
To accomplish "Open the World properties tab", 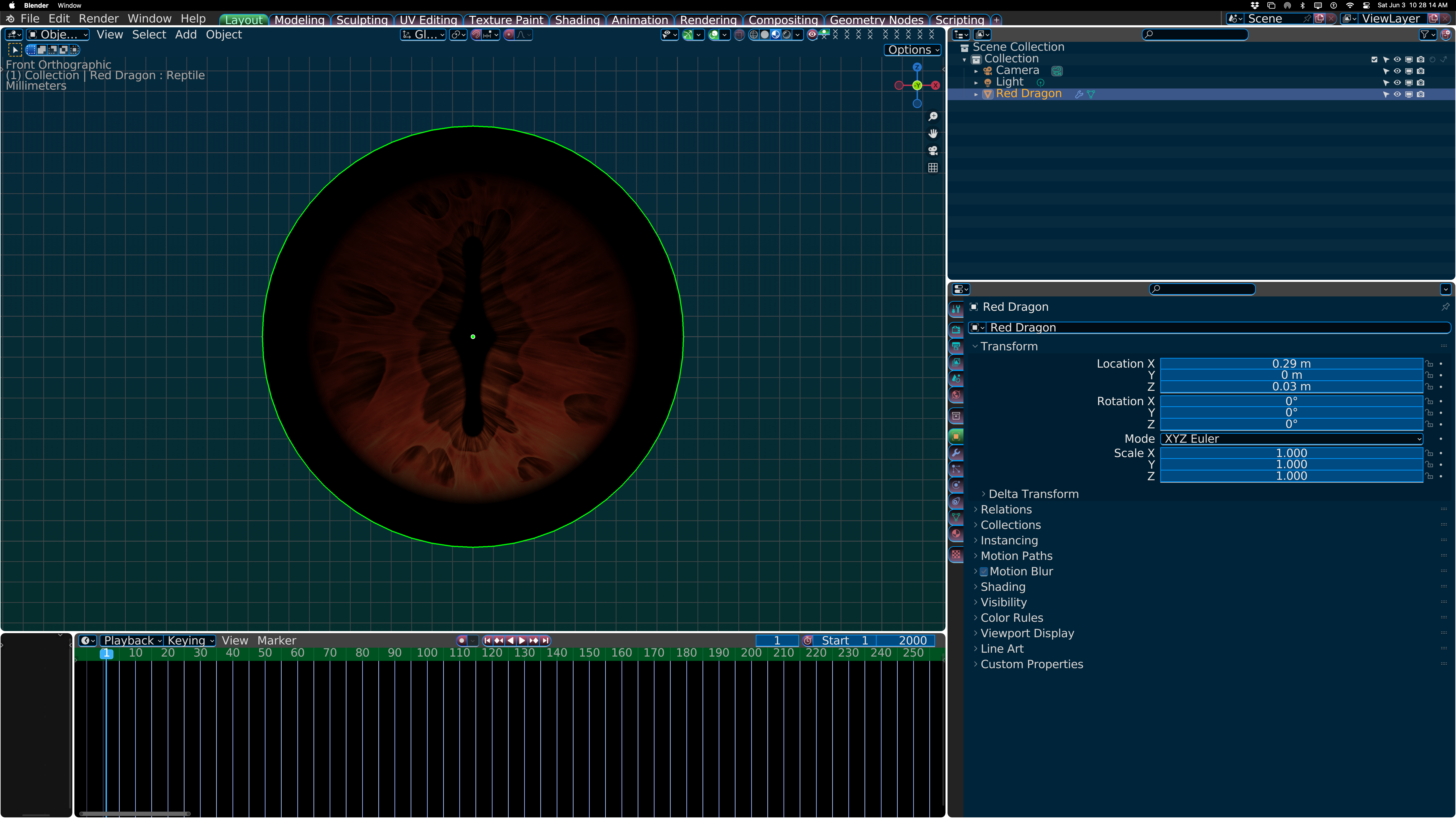I will coord(956,395).
